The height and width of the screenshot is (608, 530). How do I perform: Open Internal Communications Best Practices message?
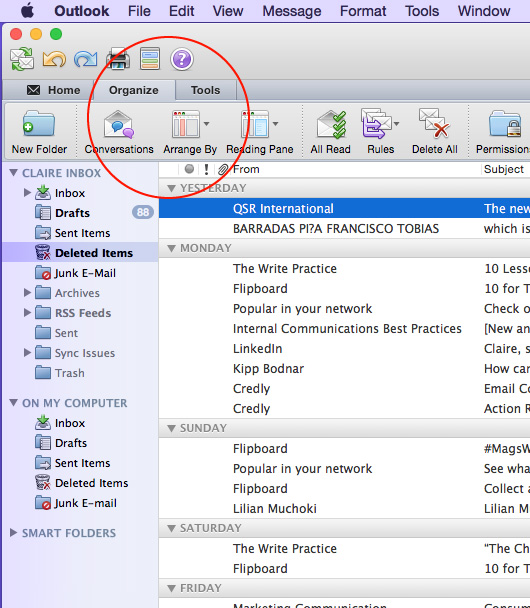(344, 328)
